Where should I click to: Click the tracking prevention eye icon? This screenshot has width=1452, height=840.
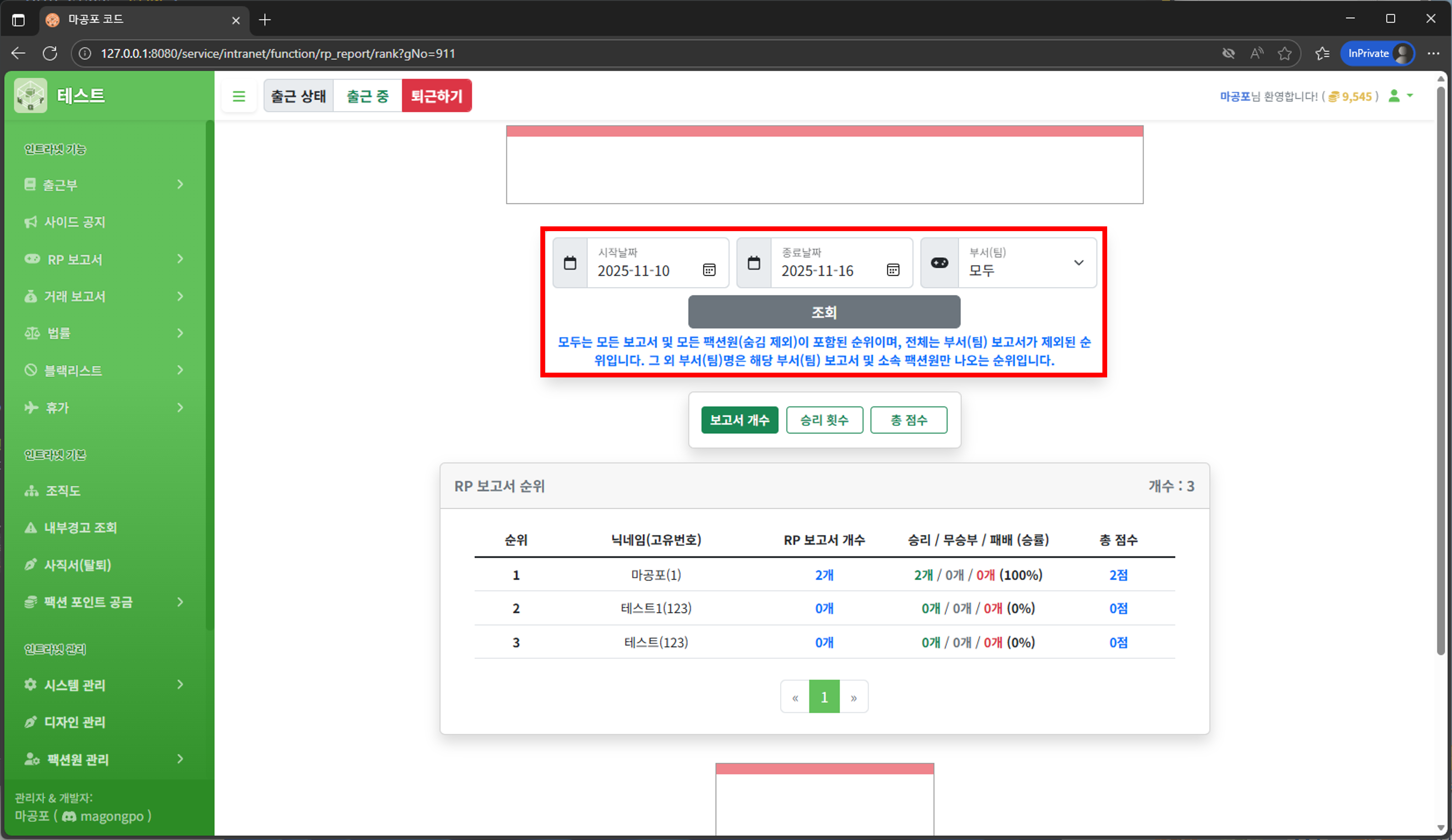coord(1228,54)
